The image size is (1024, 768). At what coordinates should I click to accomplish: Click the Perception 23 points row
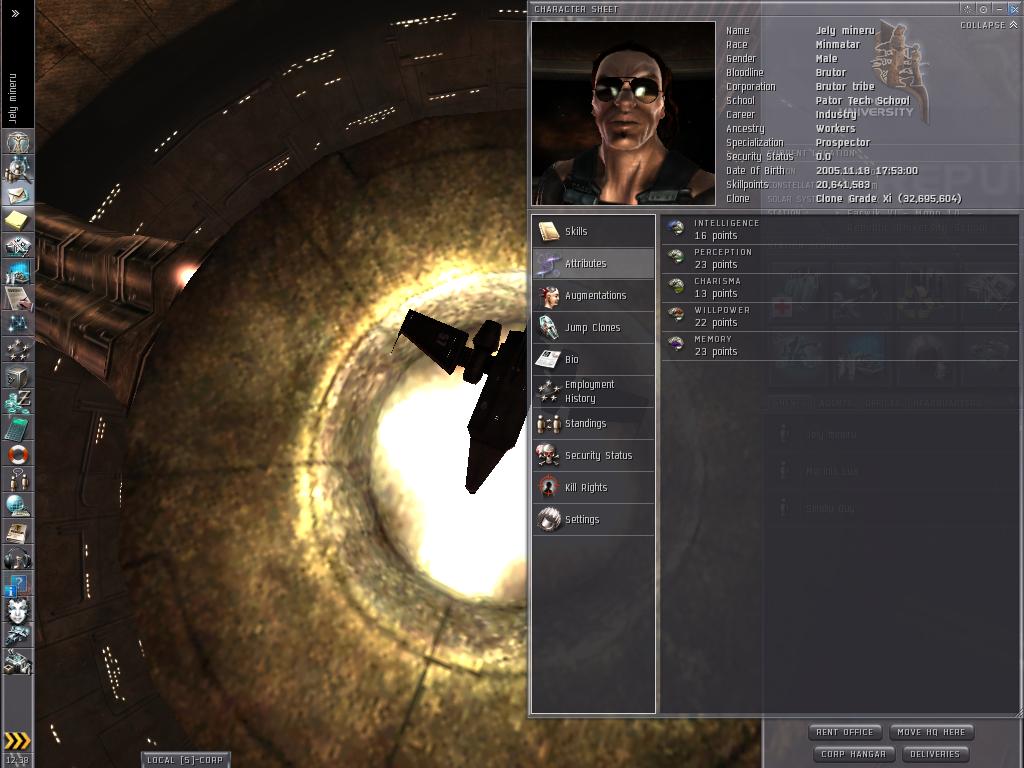pos(840,258)
